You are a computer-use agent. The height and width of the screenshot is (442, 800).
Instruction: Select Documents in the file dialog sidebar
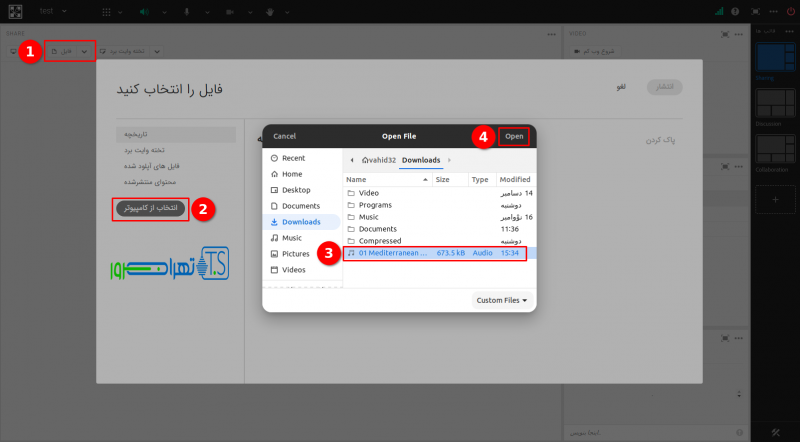302,206
